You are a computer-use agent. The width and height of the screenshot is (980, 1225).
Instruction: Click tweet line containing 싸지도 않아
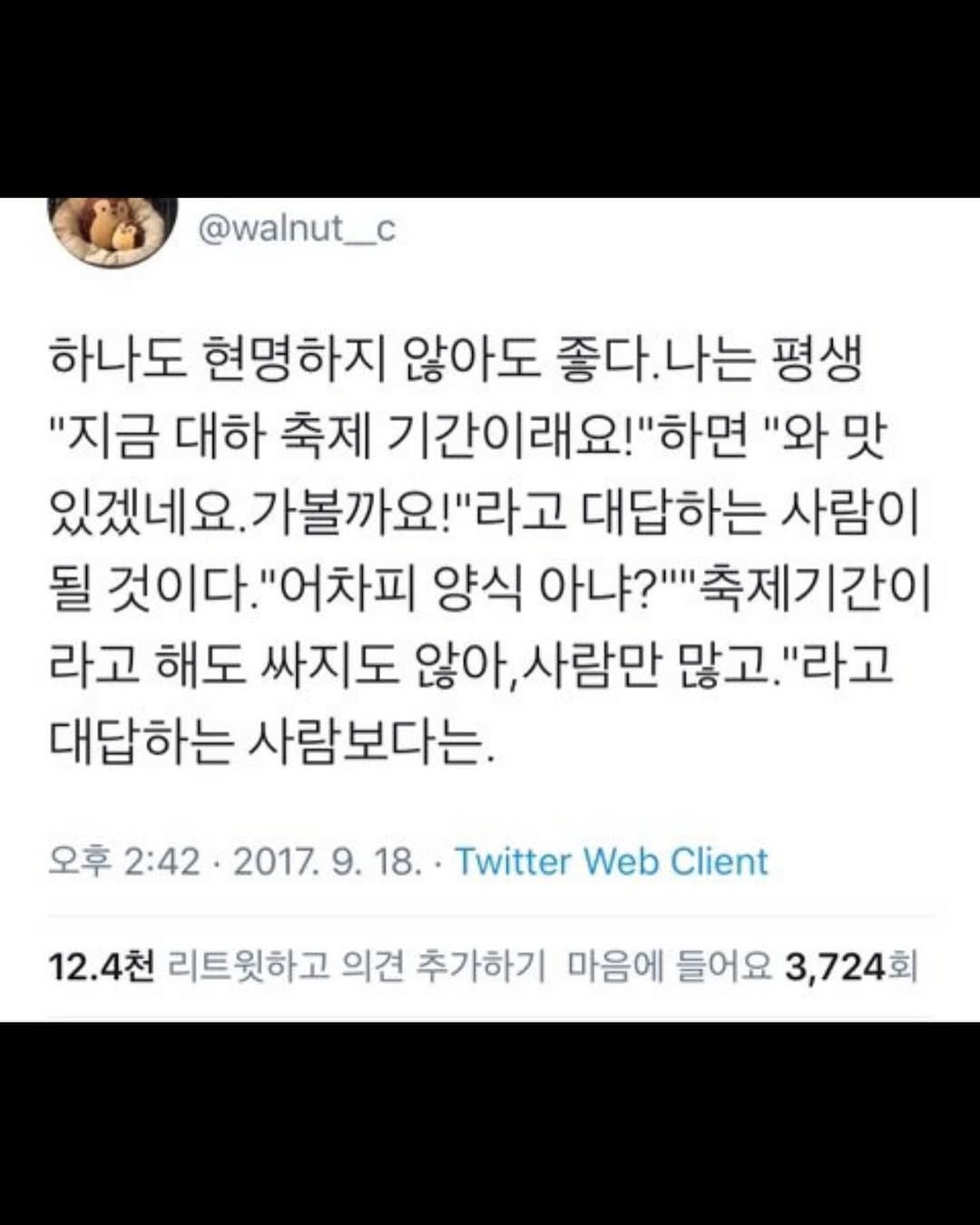tap(472, 667)
